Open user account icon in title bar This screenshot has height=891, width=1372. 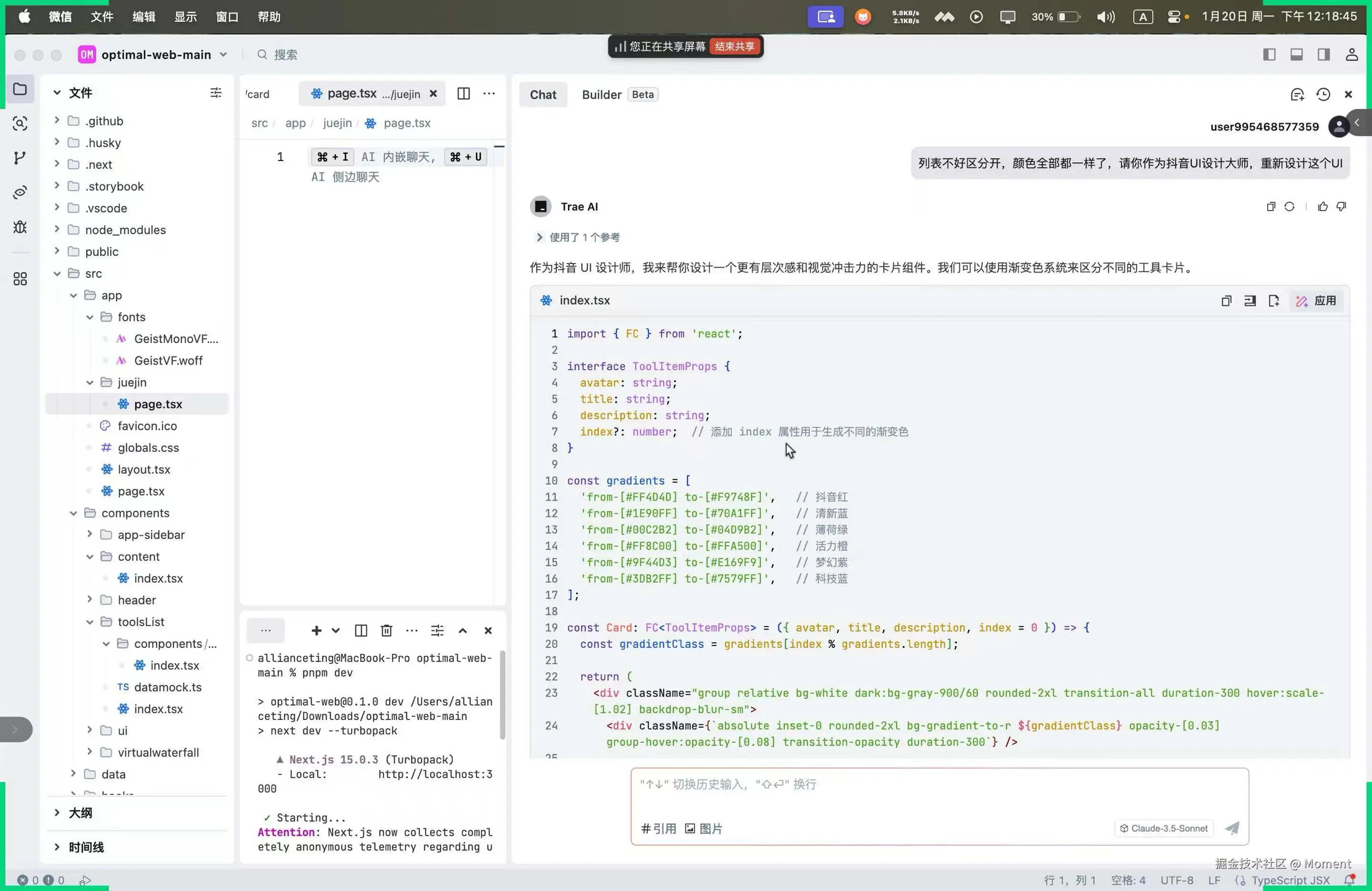coord(1351,55)
